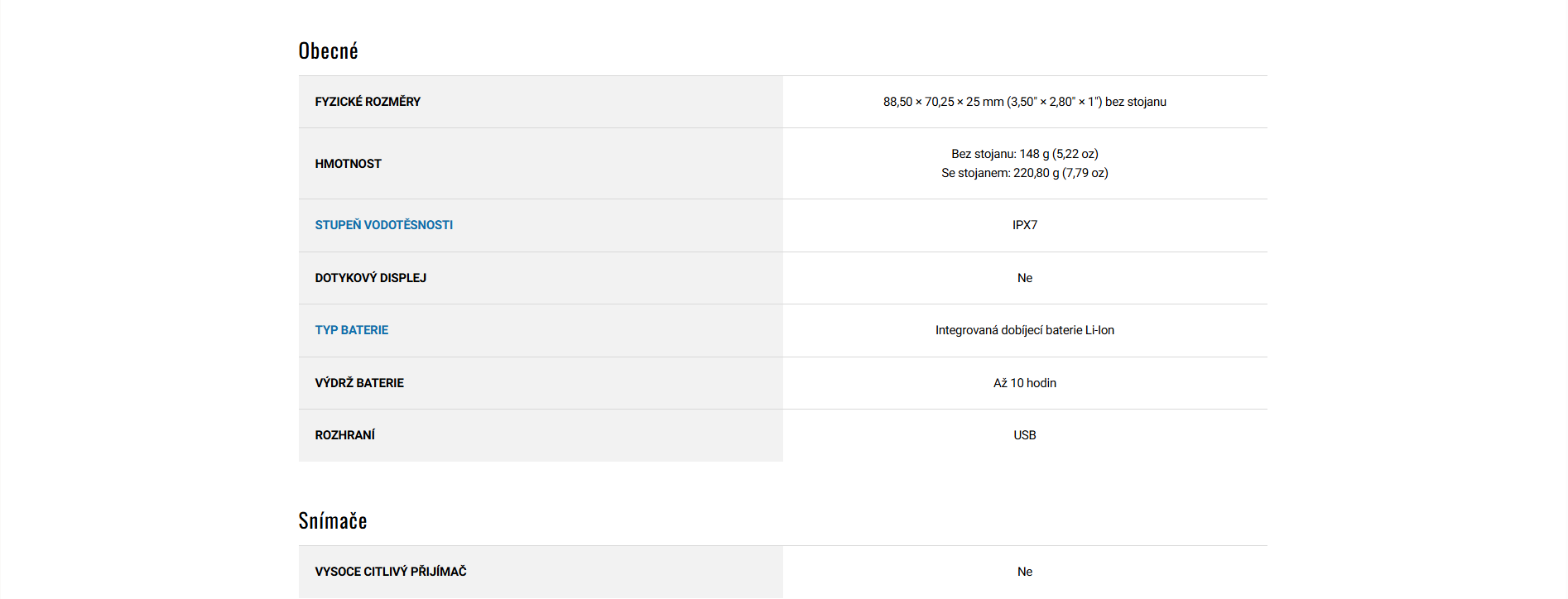Click the FYZICKÉ ROZMĚRY row label
Screen dimensions: 1568x599
pos(368,102)
